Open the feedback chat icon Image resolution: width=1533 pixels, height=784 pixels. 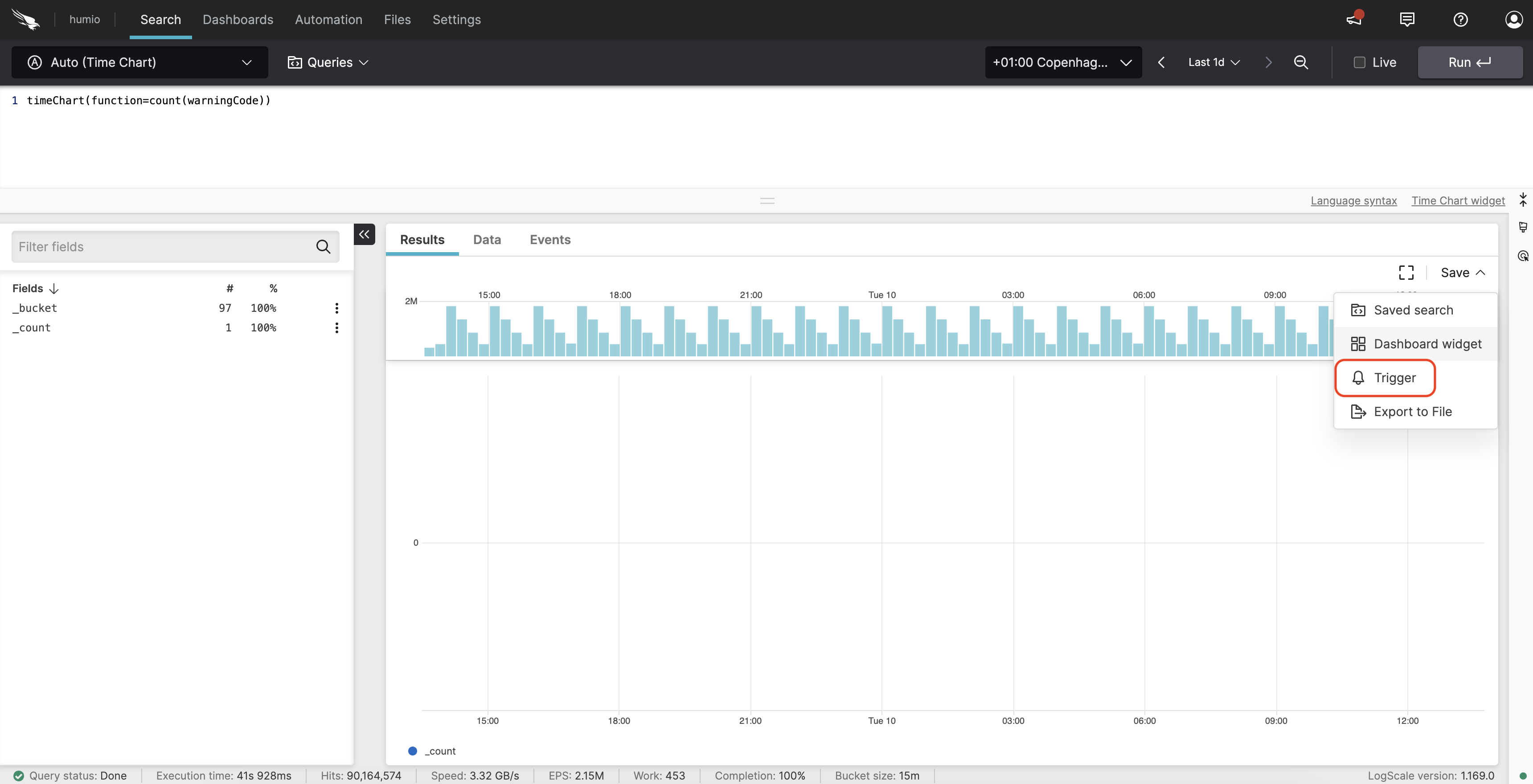click(x=1407, y=20)
